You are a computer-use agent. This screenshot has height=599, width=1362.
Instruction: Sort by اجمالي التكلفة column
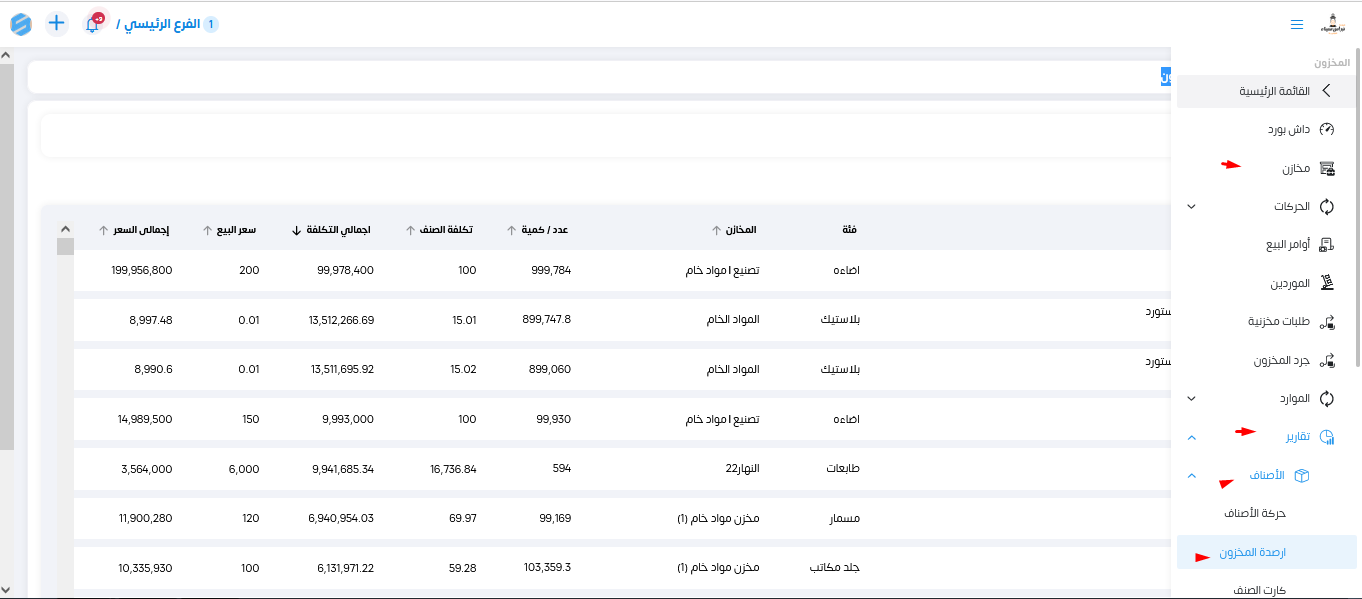(x=336, y=229)
